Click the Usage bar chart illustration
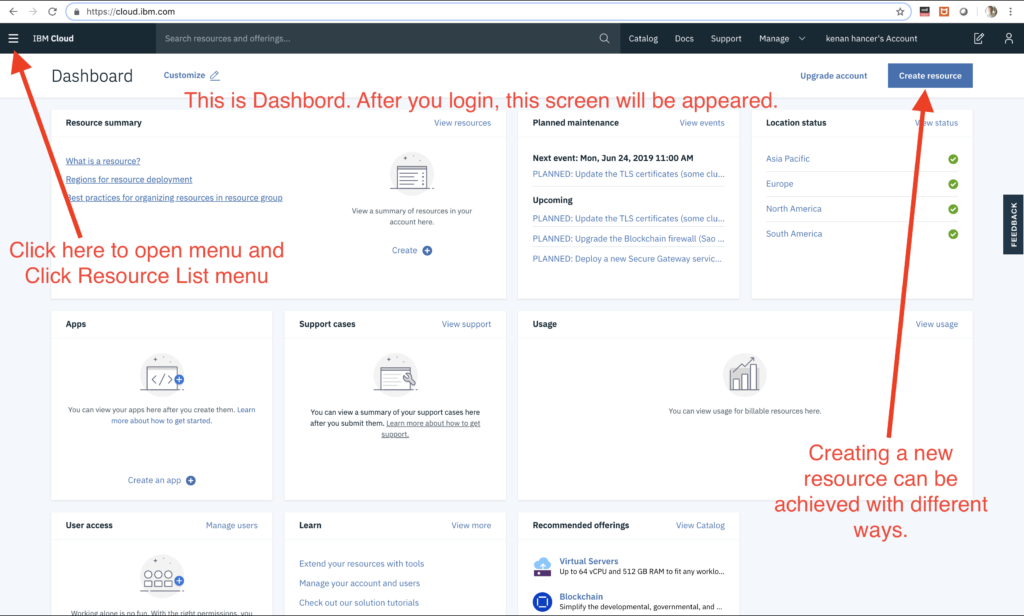Screen dimensions: 1024x616 pyautogui.click(x=744, y=375)
